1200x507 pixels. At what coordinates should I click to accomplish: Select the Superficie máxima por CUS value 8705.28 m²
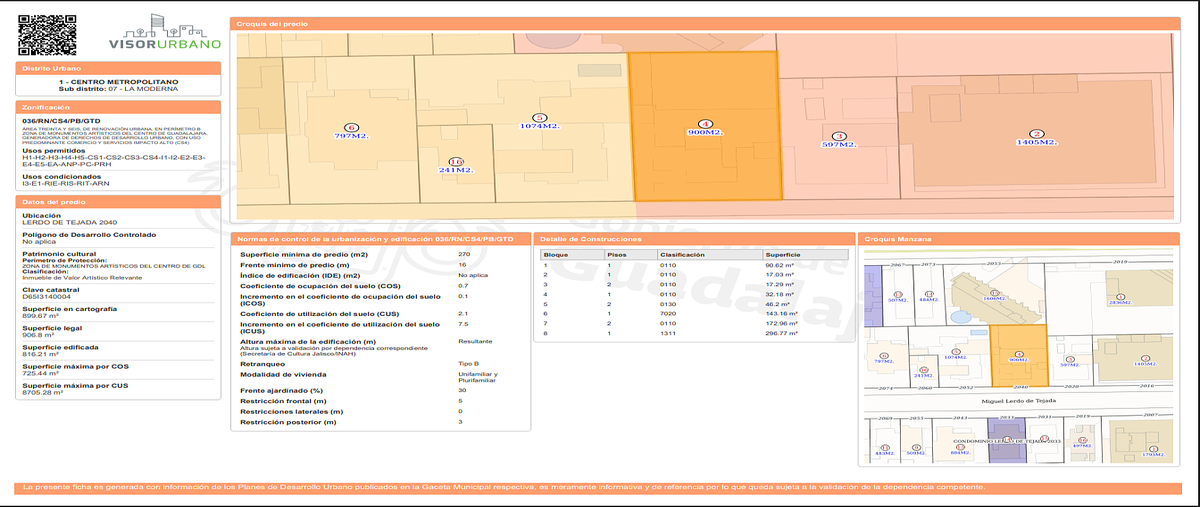coord(42,392)
